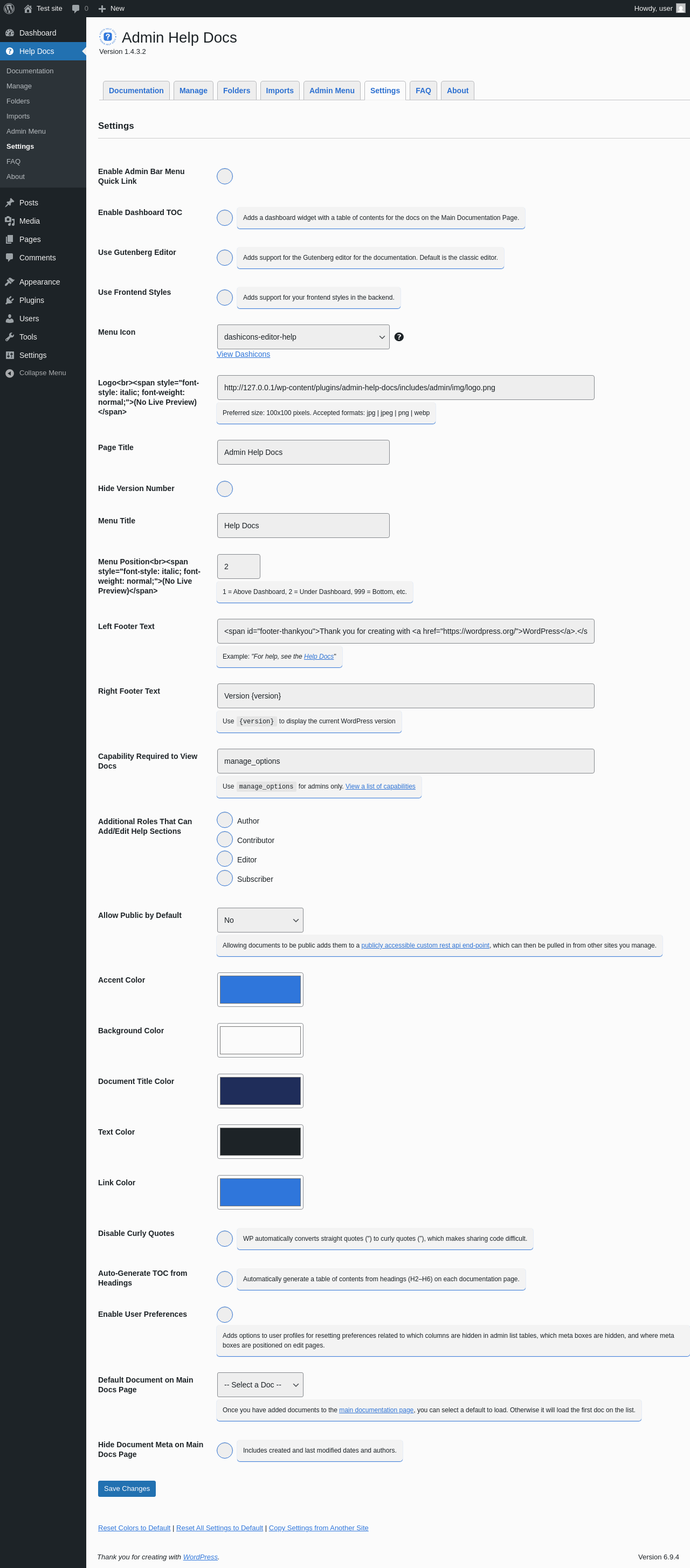Check the Editor role checkbox

pos(225,859)
